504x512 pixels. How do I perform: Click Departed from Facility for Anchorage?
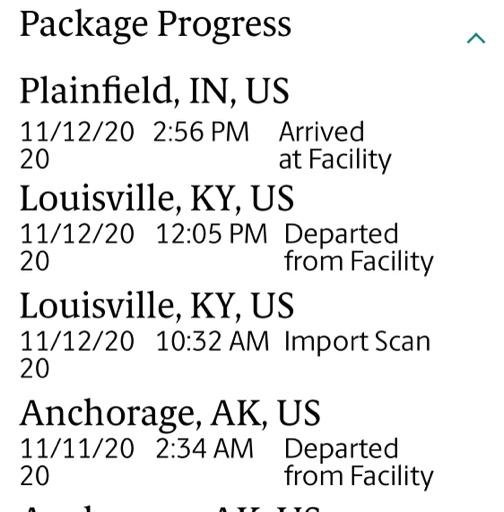point(359,463)
